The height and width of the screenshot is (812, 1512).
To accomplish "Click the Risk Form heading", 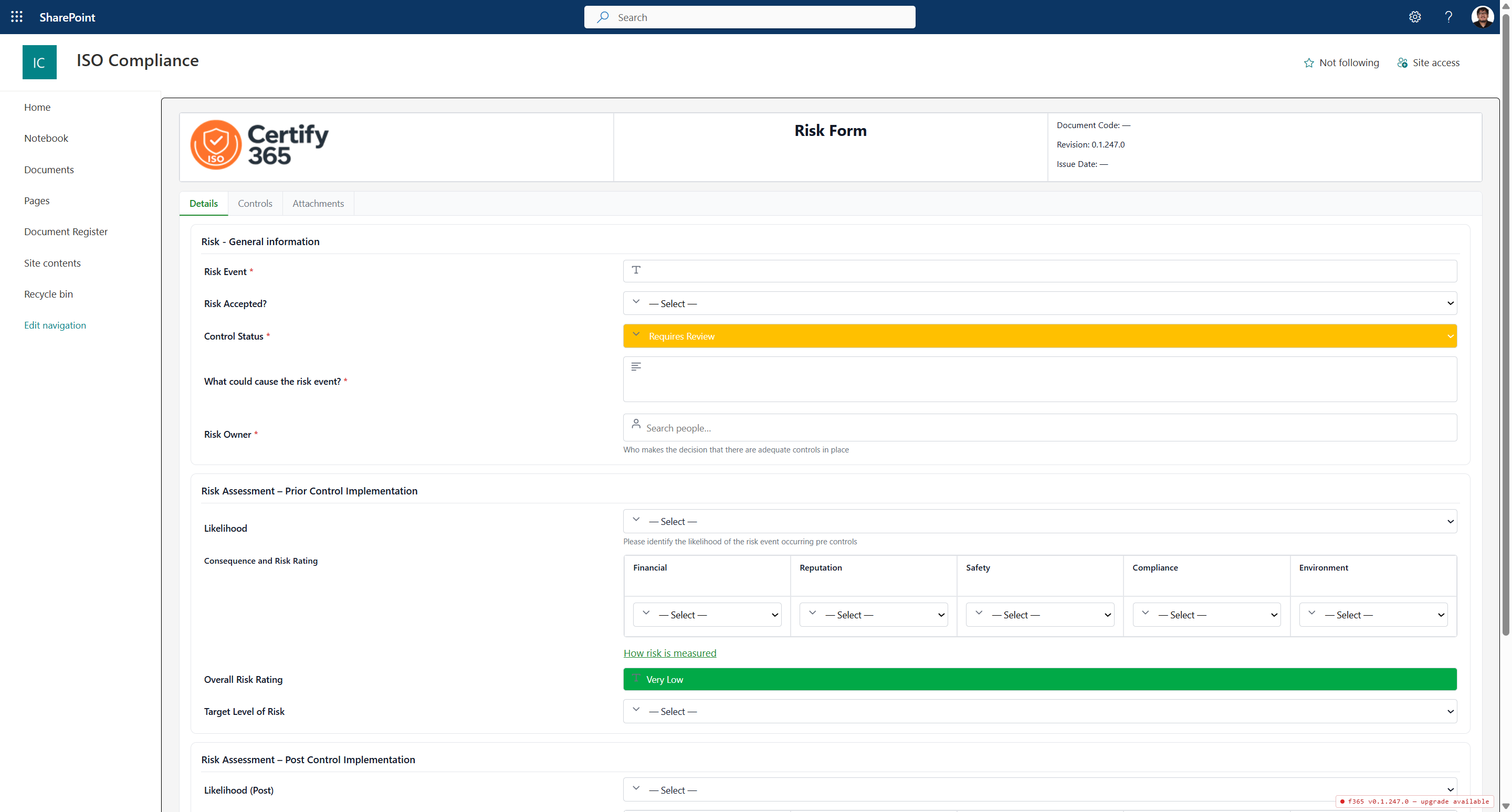I will tap(831, 130).
